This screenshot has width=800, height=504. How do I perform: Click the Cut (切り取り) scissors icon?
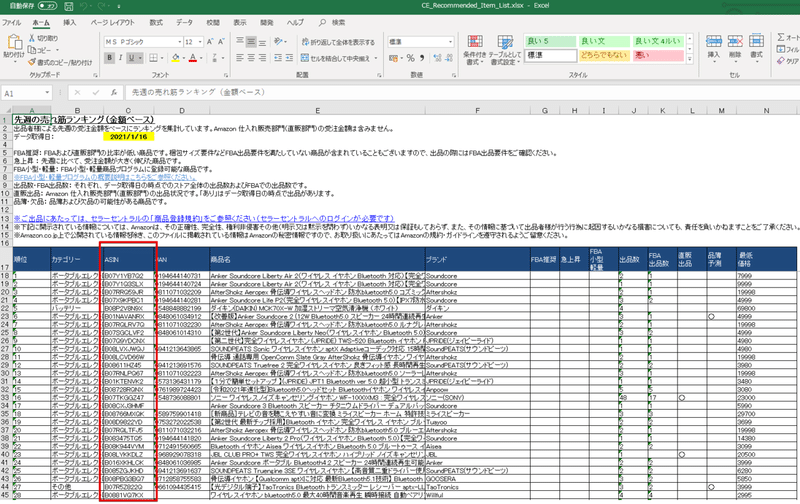click(32, 38)
